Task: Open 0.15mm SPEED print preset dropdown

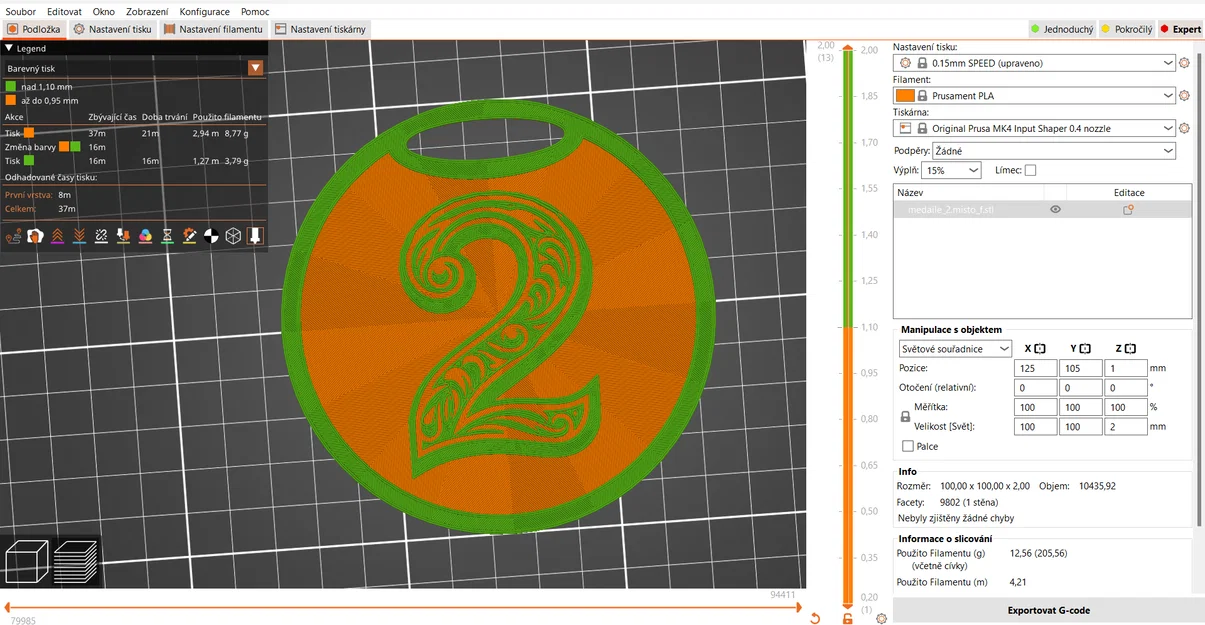Action: pyautogui.click(x=1036, y=63)
